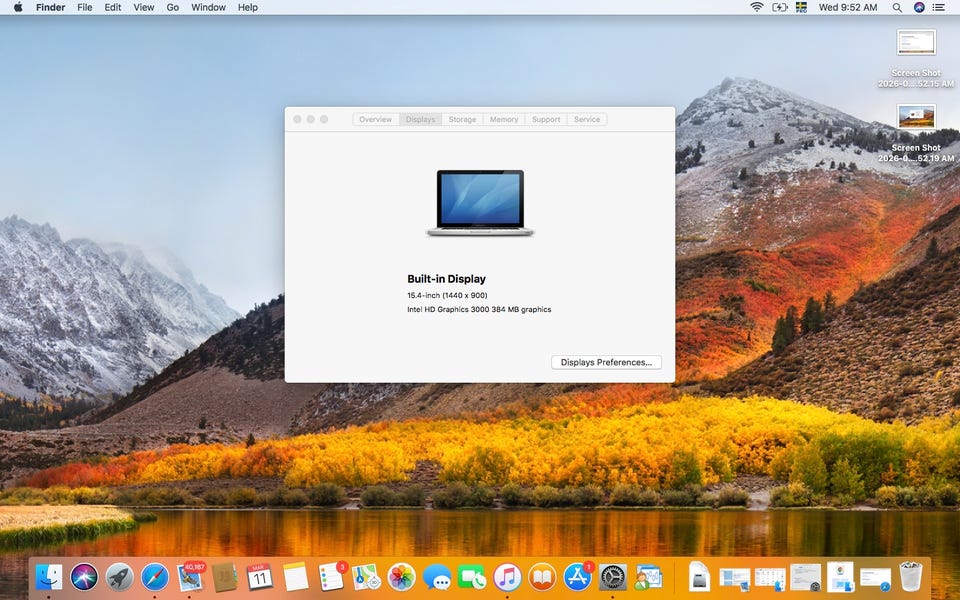This screenshot has width=960, height=600.
Task: Switch to the Storage tab
Action: [462, 119]
